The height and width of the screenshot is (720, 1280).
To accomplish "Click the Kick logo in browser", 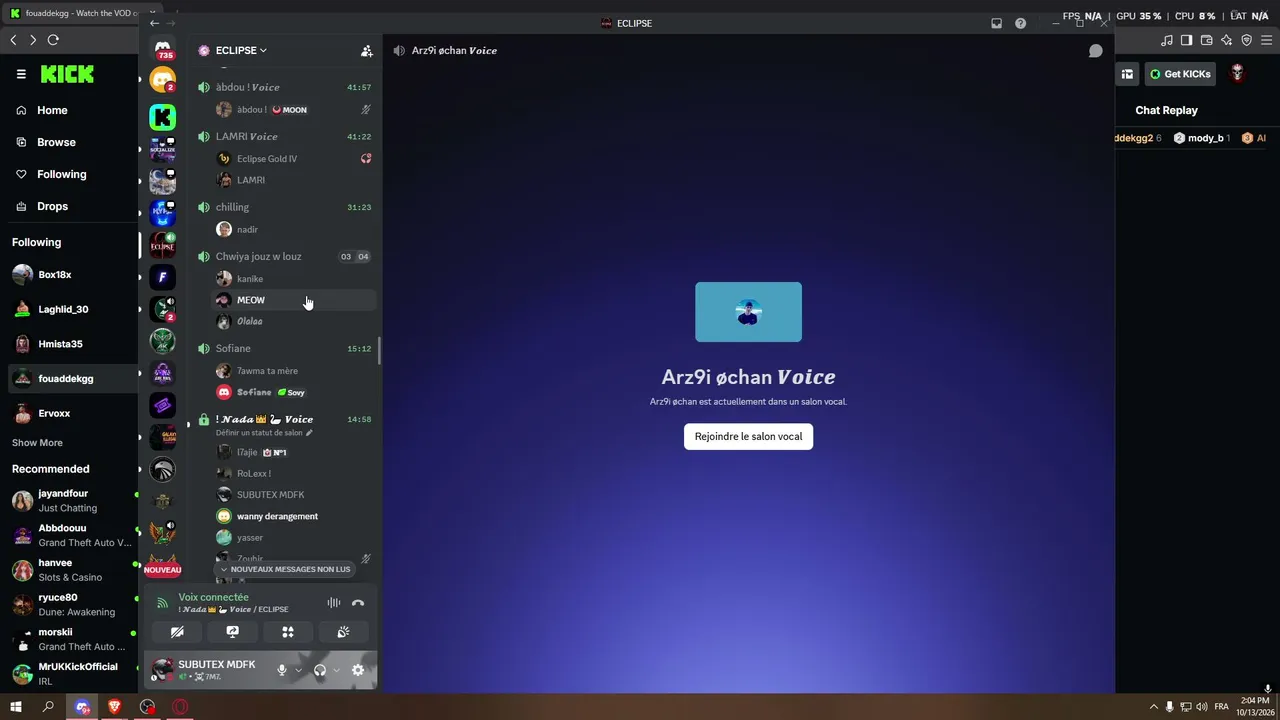I will (x=67, y=74).
